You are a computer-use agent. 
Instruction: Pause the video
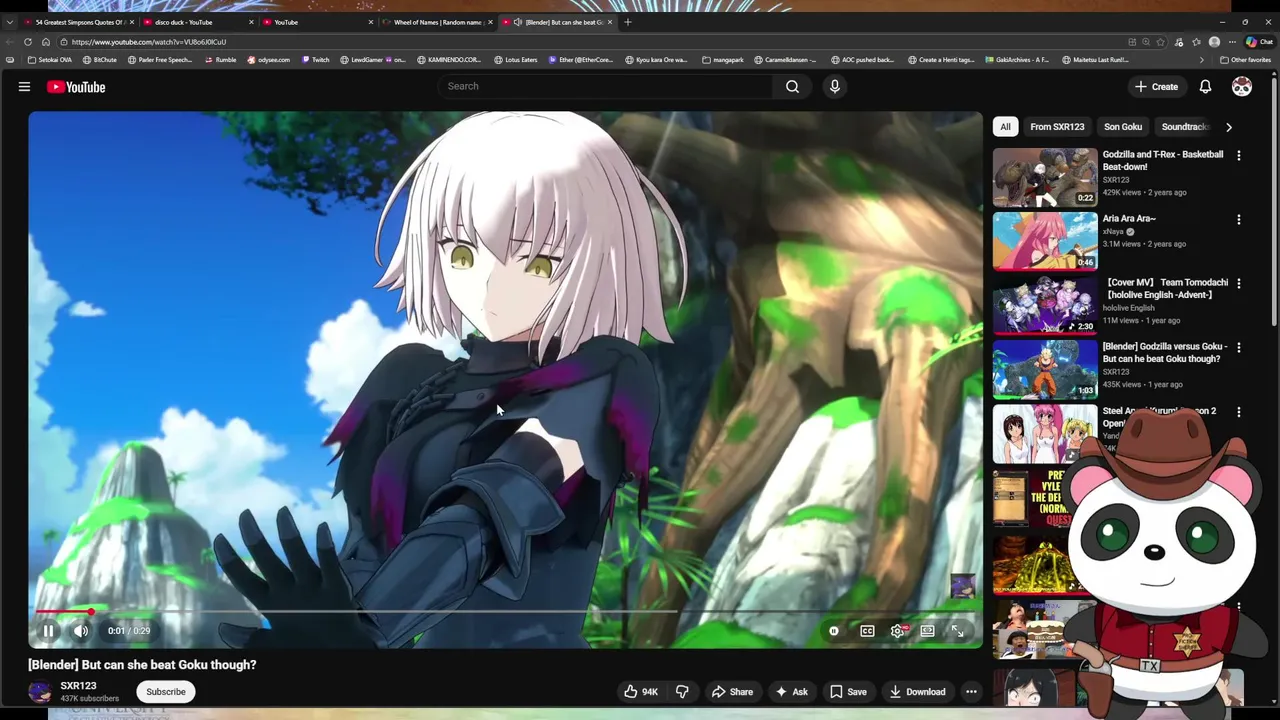click(48, 631)
